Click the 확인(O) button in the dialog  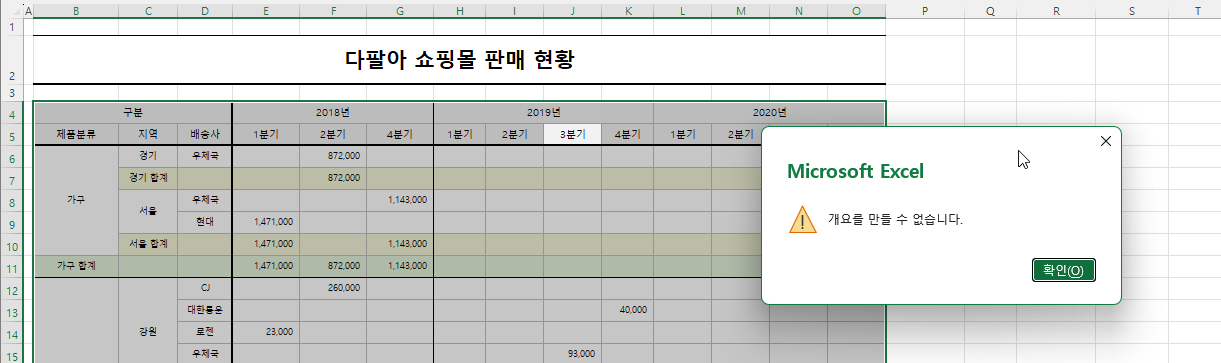[1064, 270]
